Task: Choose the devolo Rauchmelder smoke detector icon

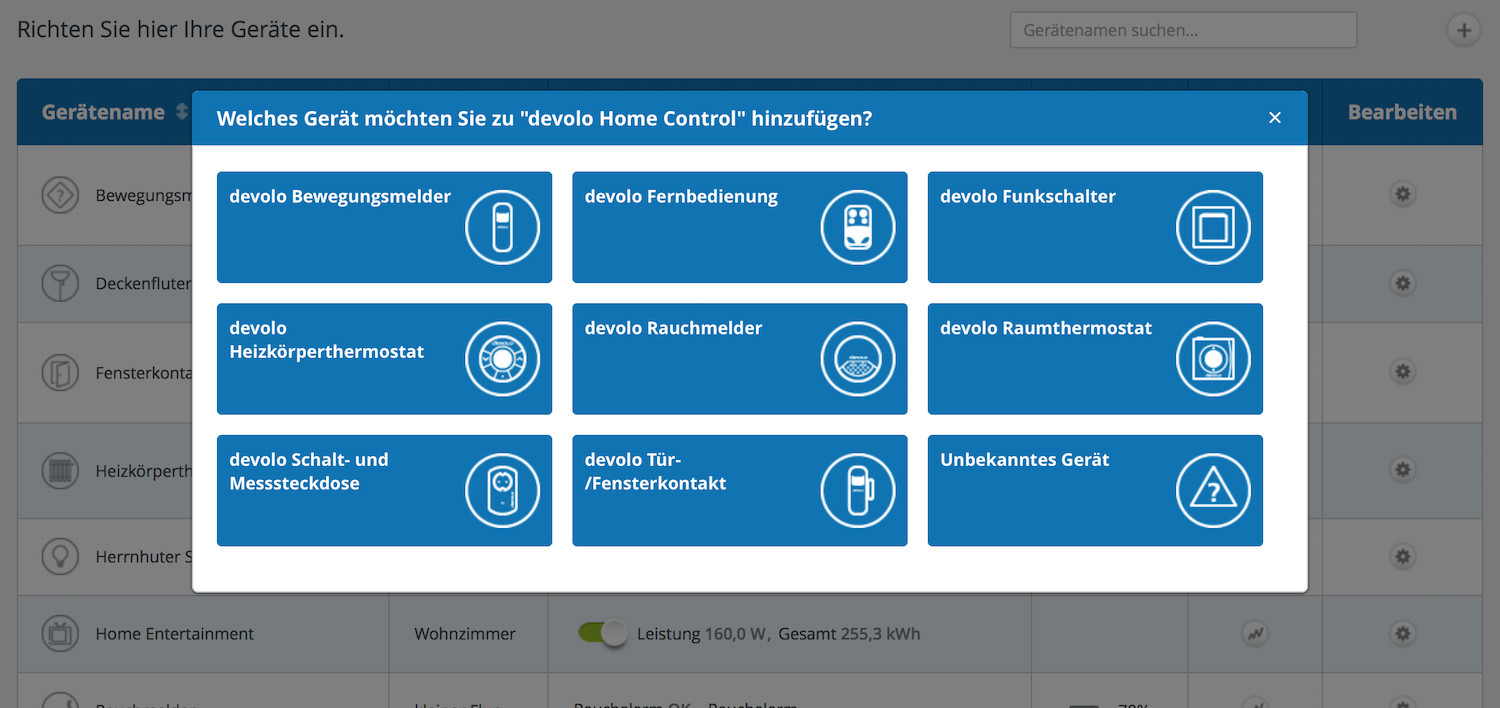Action: pos(858,359)
